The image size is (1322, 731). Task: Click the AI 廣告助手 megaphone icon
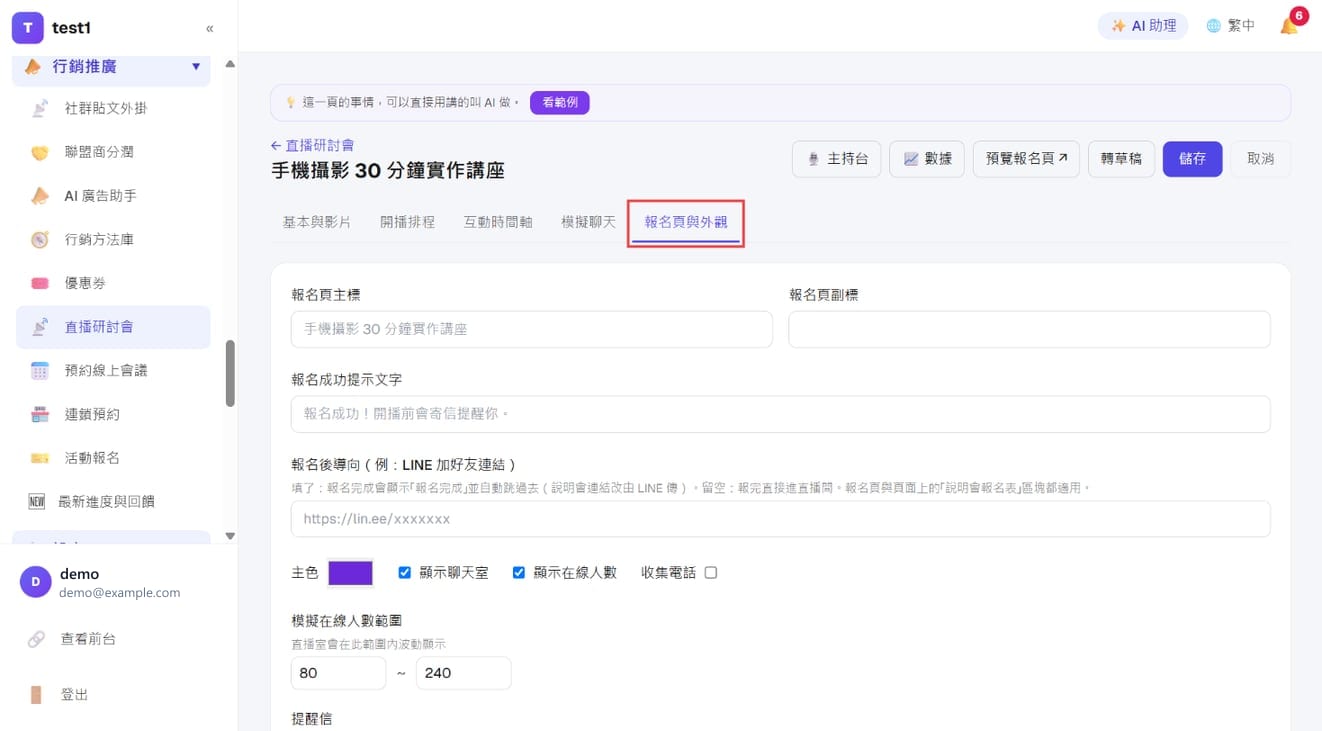click(x=40, y=196)
